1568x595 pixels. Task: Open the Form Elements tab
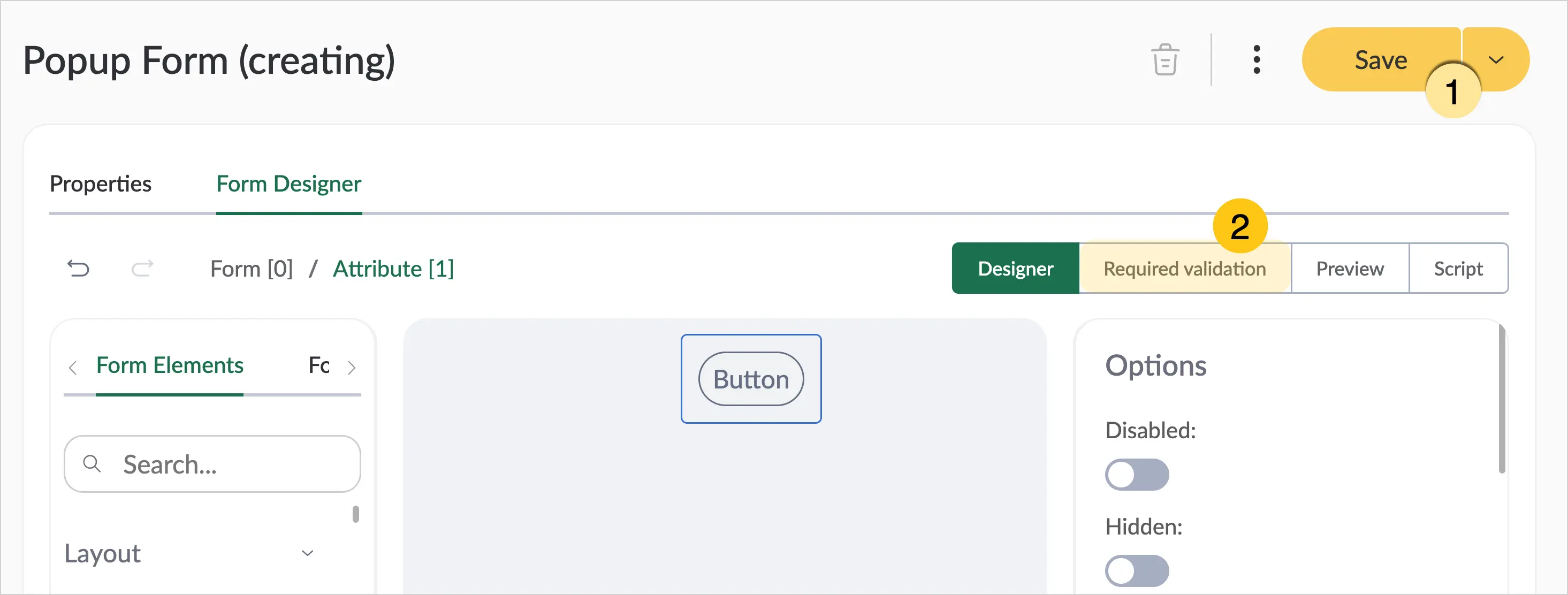(170, 365)
